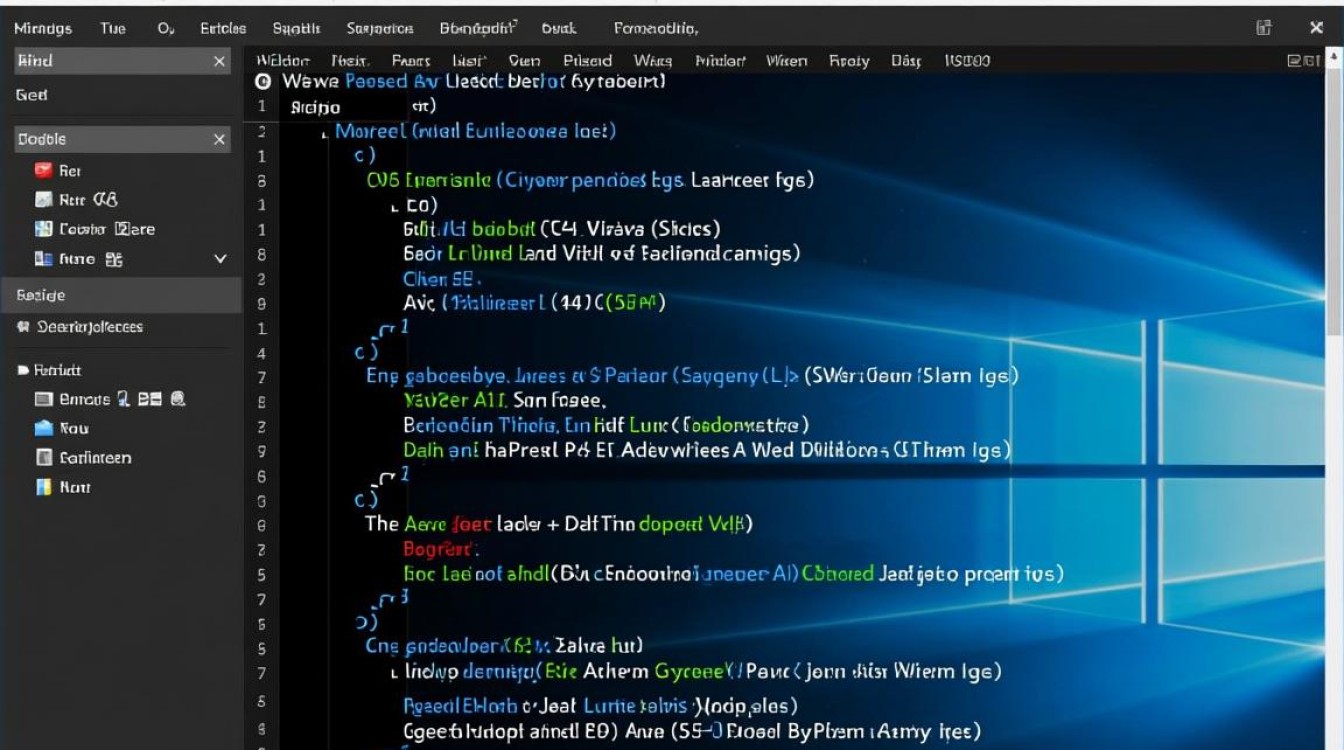Toggle the circle marker on the first code line
This screenshot has width=1344, height=750.
point(263,83)
